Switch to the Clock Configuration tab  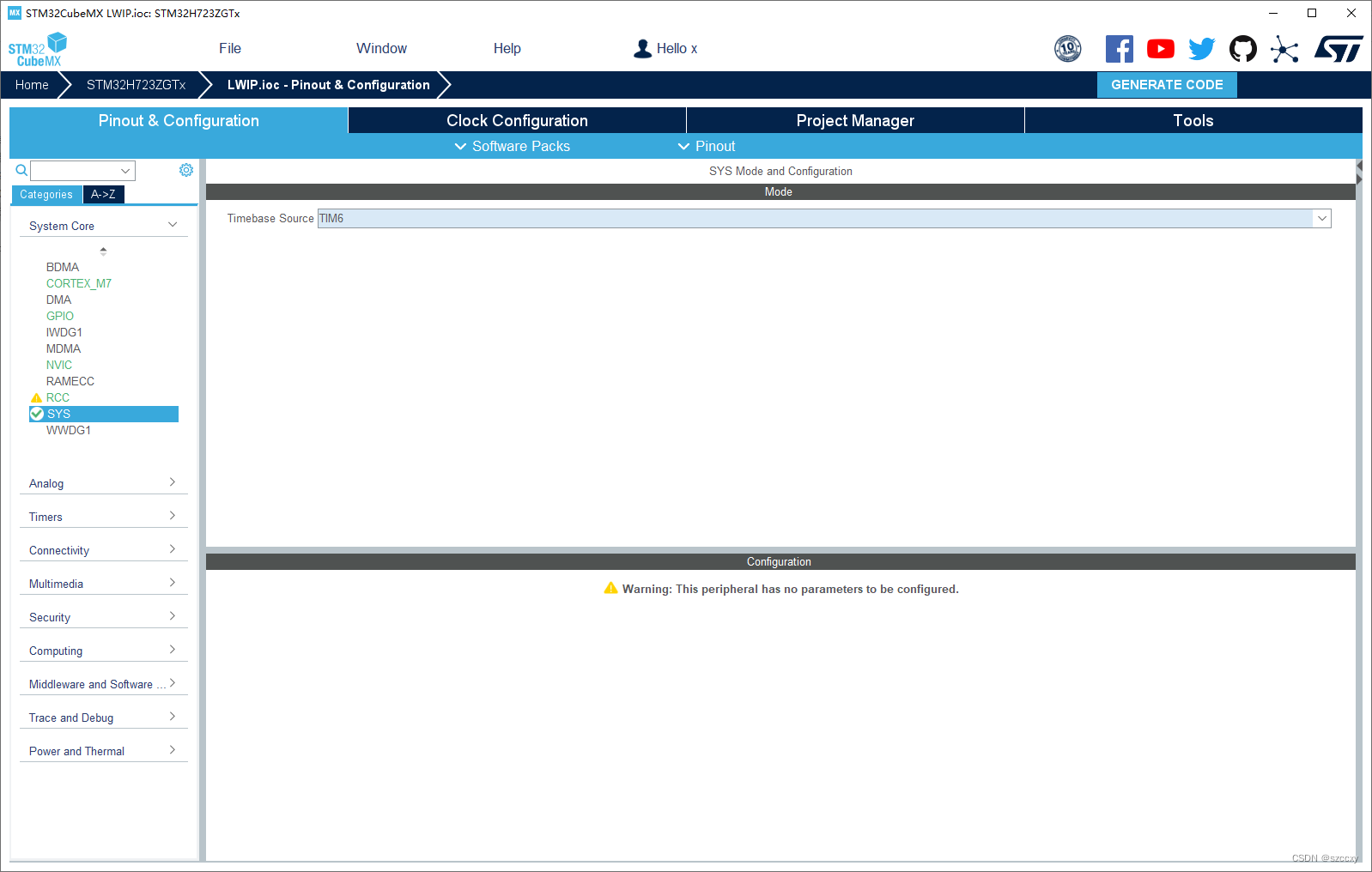click(x=517, y=120)
